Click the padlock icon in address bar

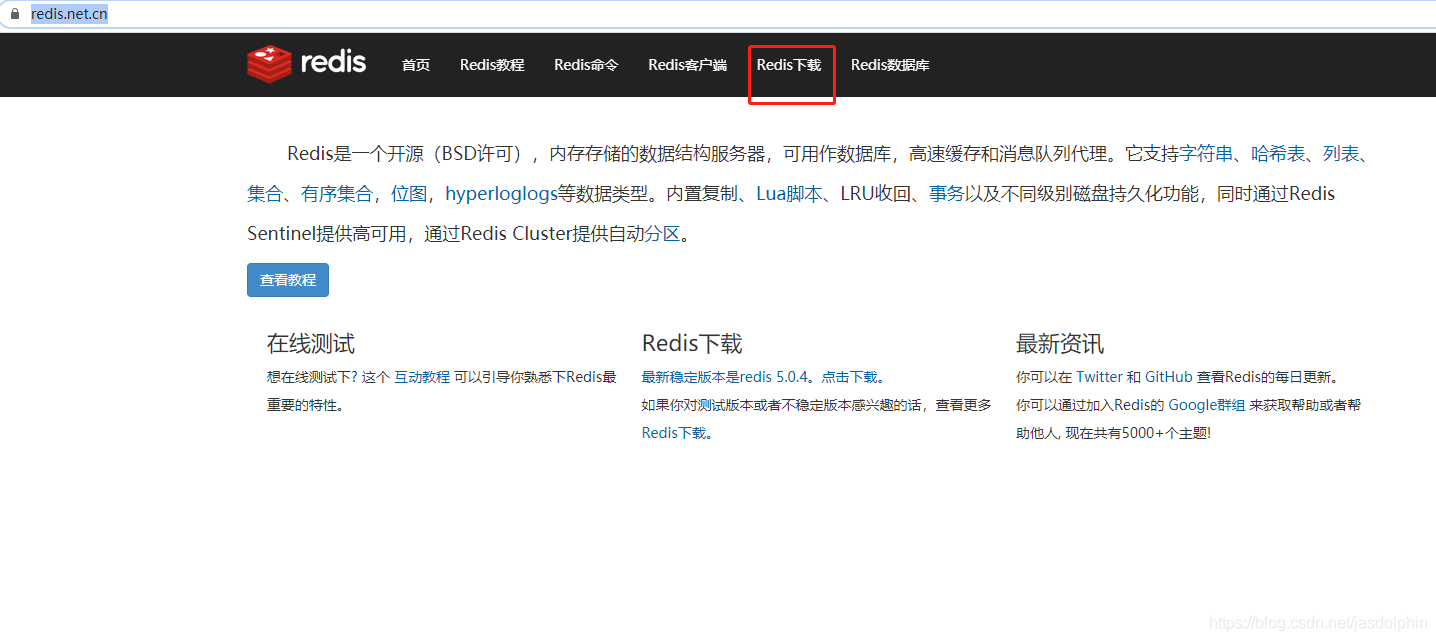pyautogui.click(x=15, y=14)
